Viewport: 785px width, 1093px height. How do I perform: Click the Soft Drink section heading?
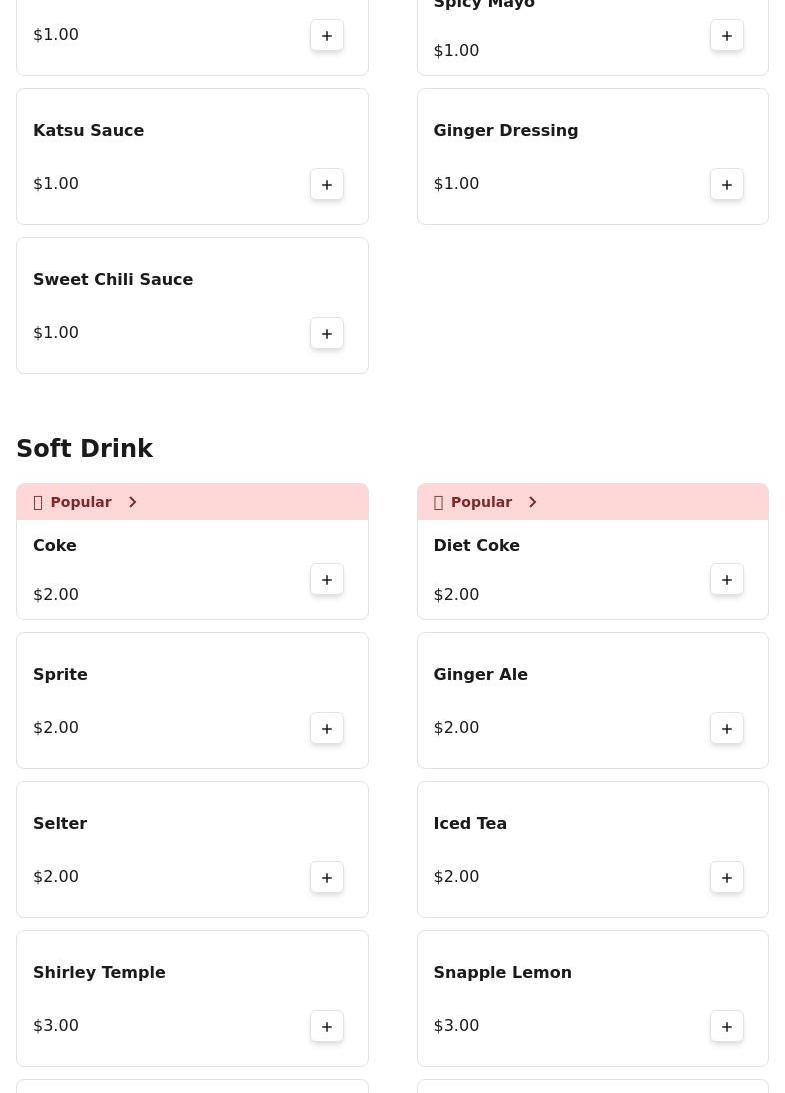[x=85, y=449]
